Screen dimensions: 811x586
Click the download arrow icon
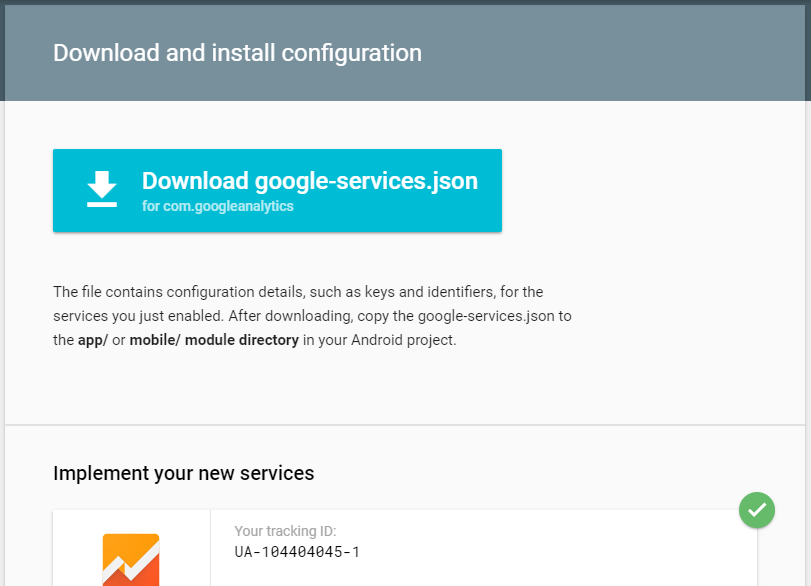[x=102, y=189]
